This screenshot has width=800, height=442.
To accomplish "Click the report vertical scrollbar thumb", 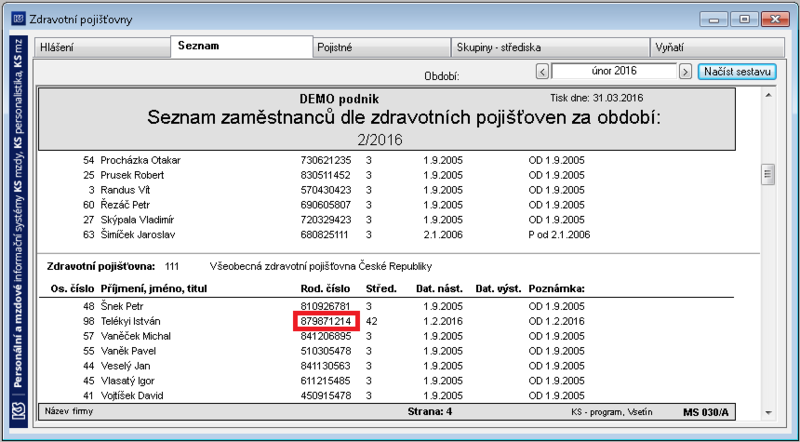I will tap(768, 175).
